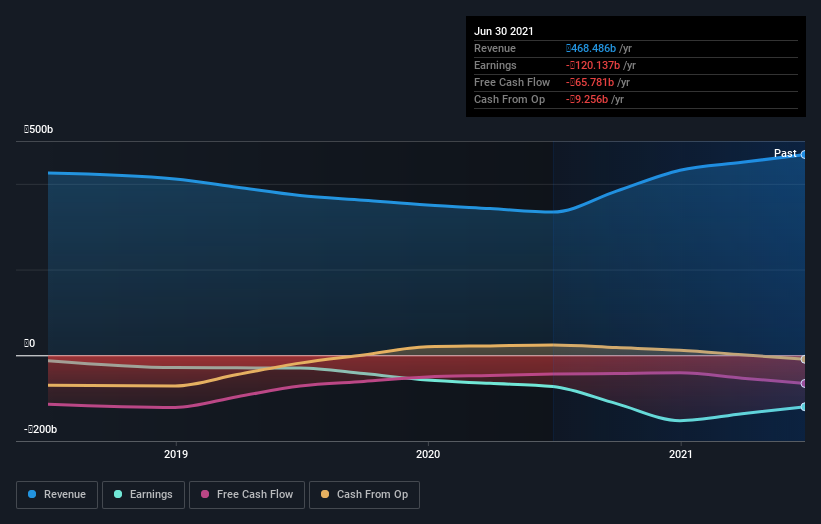Click the 0 y-axis label
The image size is (821, 524).
click(x=29, y=343)
